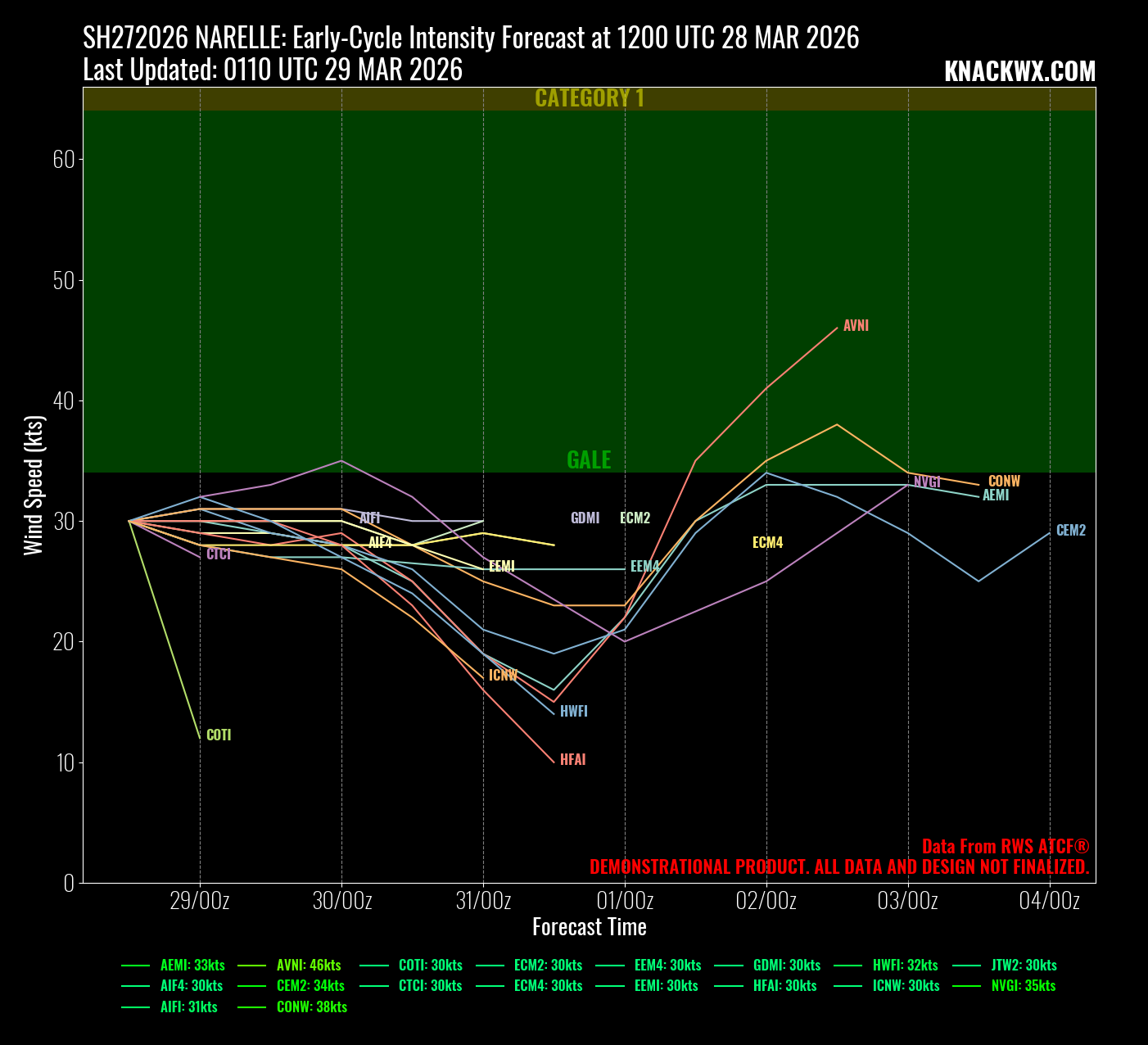The width and height of the screenshot is (1148, 1045).
Task: Click the CONW: 38kts legend entry
Action: [311, 1007]
